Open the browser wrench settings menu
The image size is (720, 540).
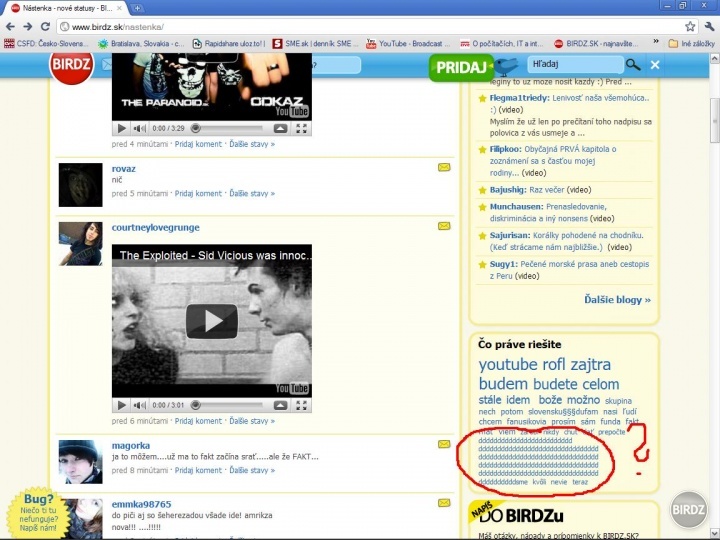[x=709, y=27]
